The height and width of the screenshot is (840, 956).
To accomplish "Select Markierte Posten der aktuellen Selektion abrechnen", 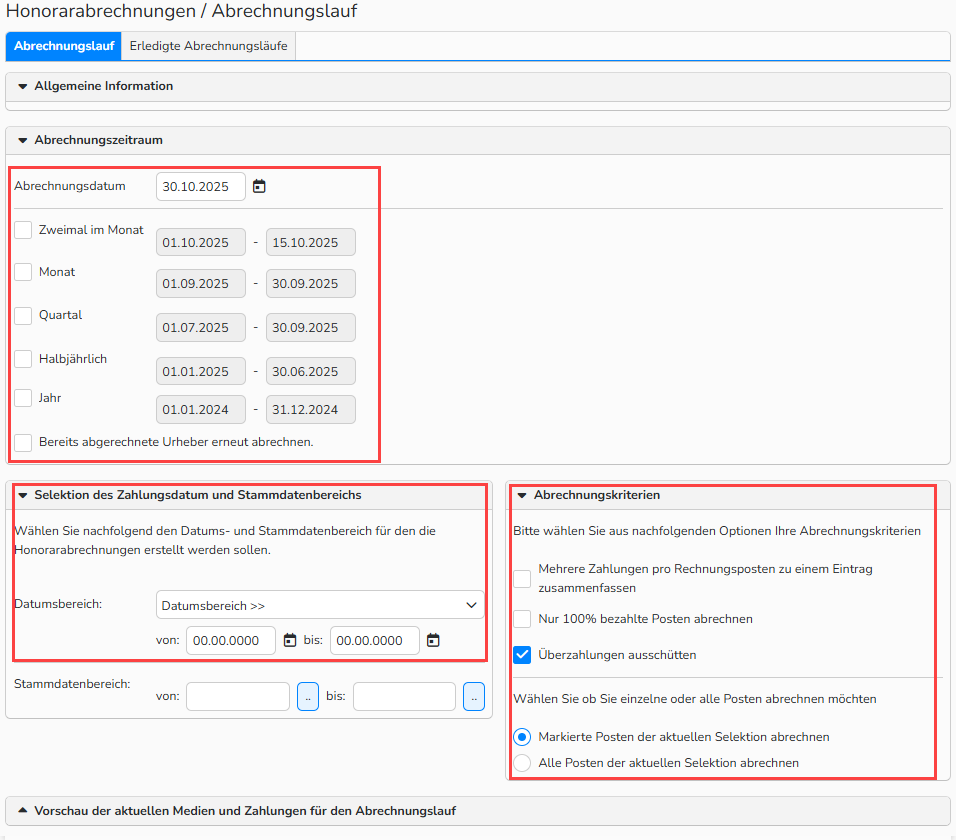I will (x=522, y=737).
